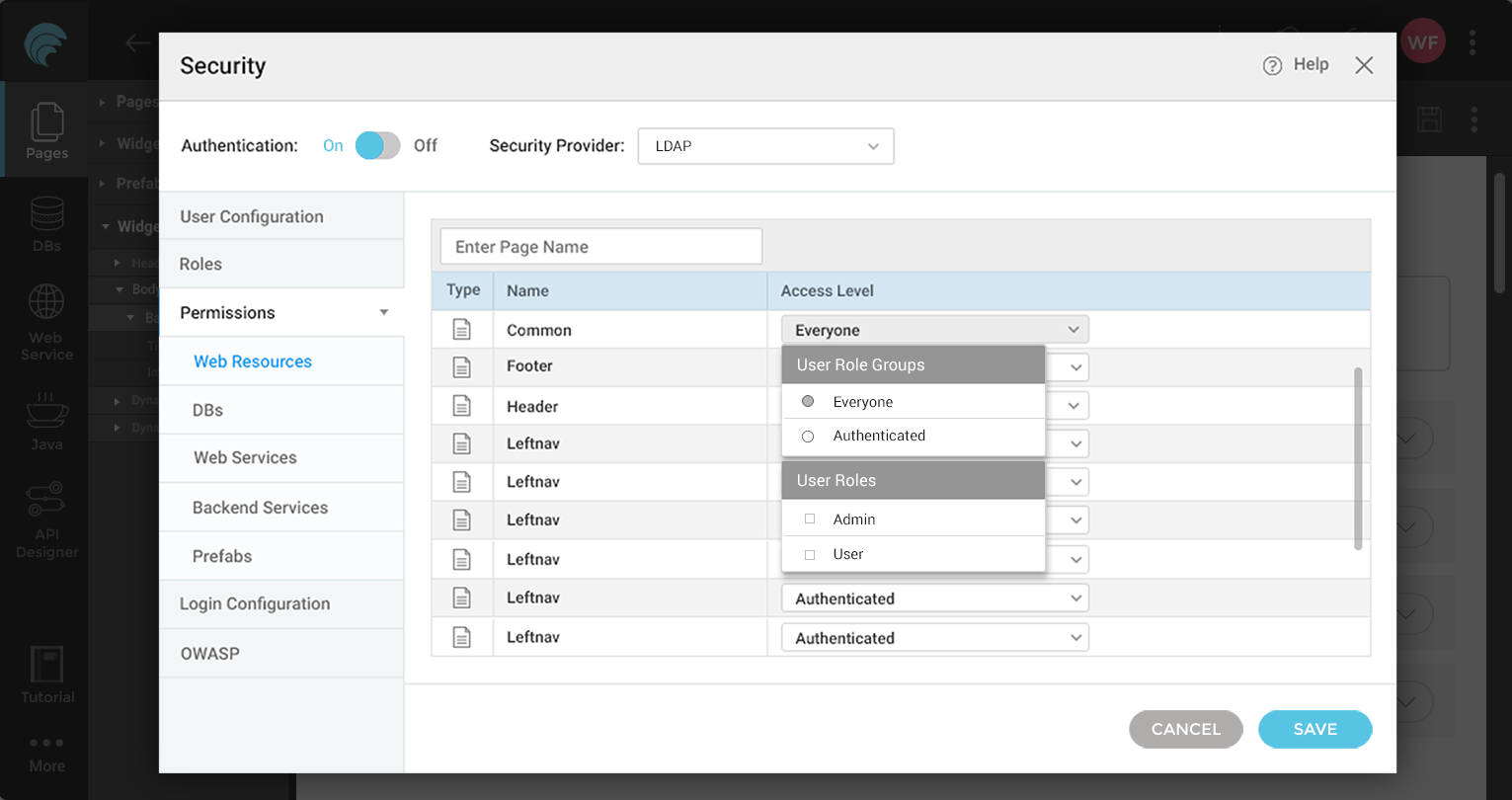Image resolution: width=1512 pixels, height=800 pixels.
Task: Open API Designer in sidebar
Action: [x=46, y=520]
